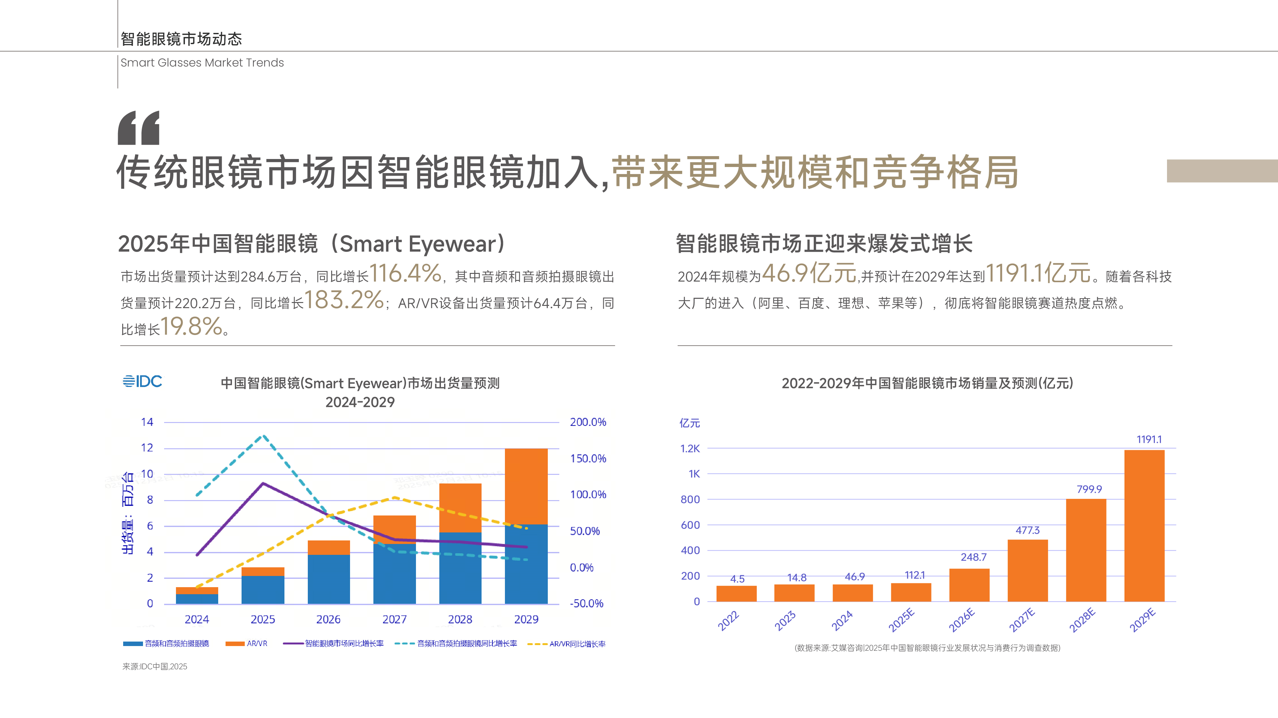Select the 2028E bar labeled 799.9

(1086, 550)
